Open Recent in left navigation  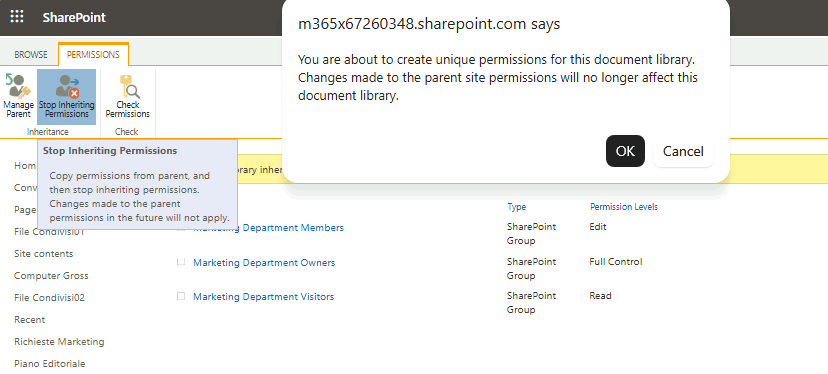pos(30,320)
